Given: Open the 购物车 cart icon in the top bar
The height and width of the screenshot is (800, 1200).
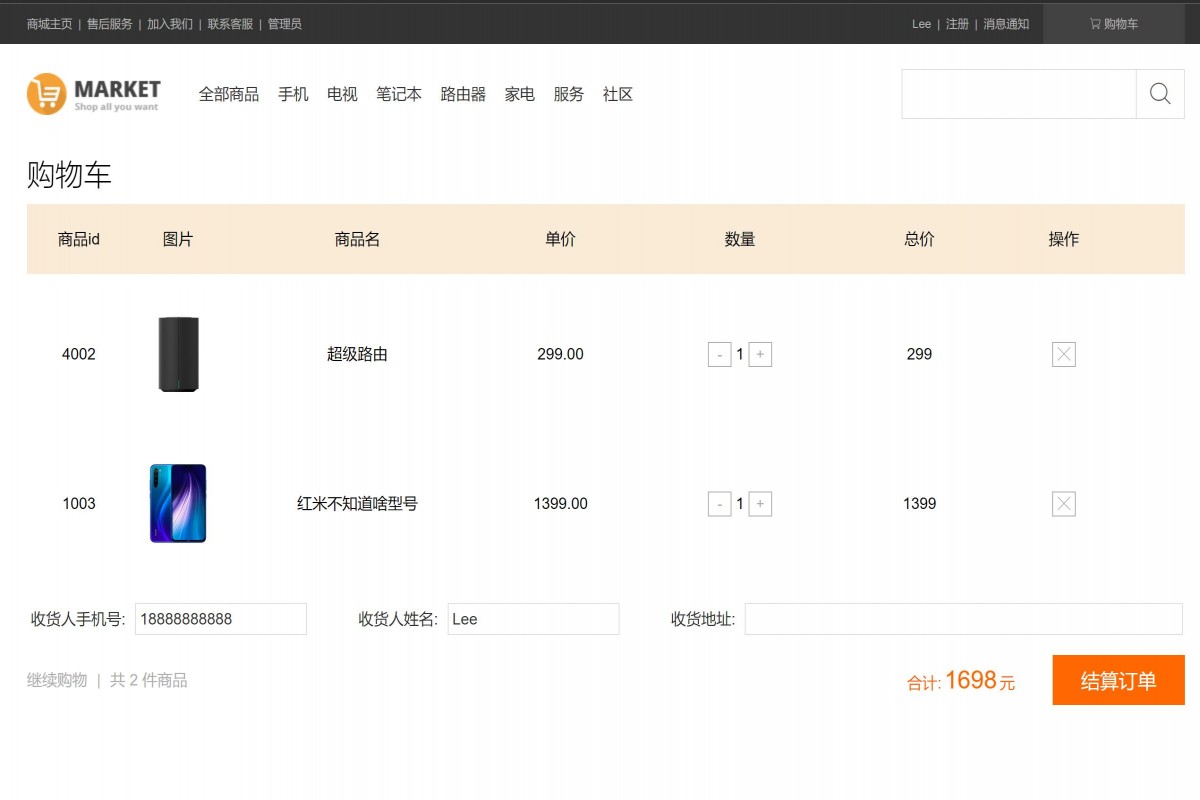Looking at the screenshot, I should [1113, 23].
